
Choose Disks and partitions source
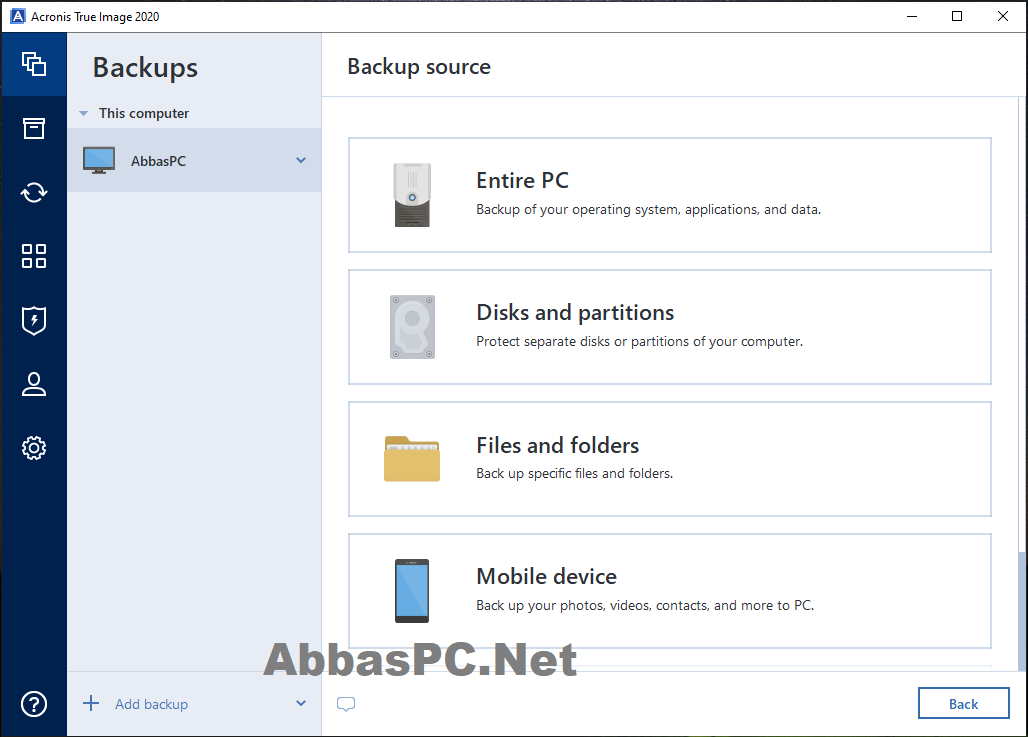(x=669, y=327)
